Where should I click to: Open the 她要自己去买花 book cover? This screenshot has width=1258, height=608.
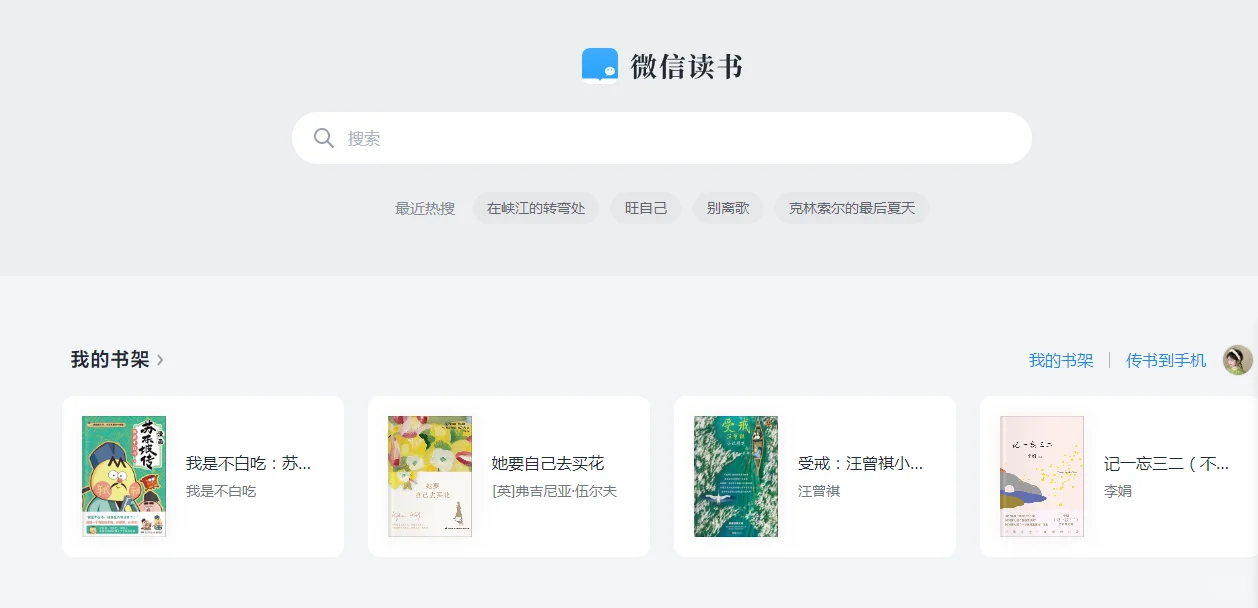(x=430, y=476)
